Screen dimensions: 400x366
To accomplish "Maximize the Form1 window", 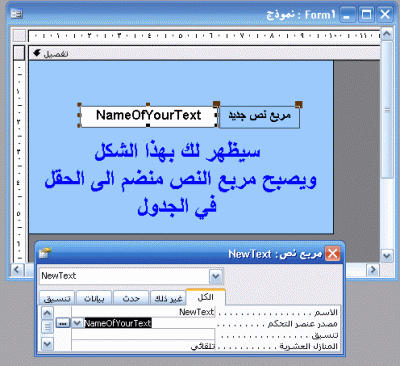I will point(366,15).
